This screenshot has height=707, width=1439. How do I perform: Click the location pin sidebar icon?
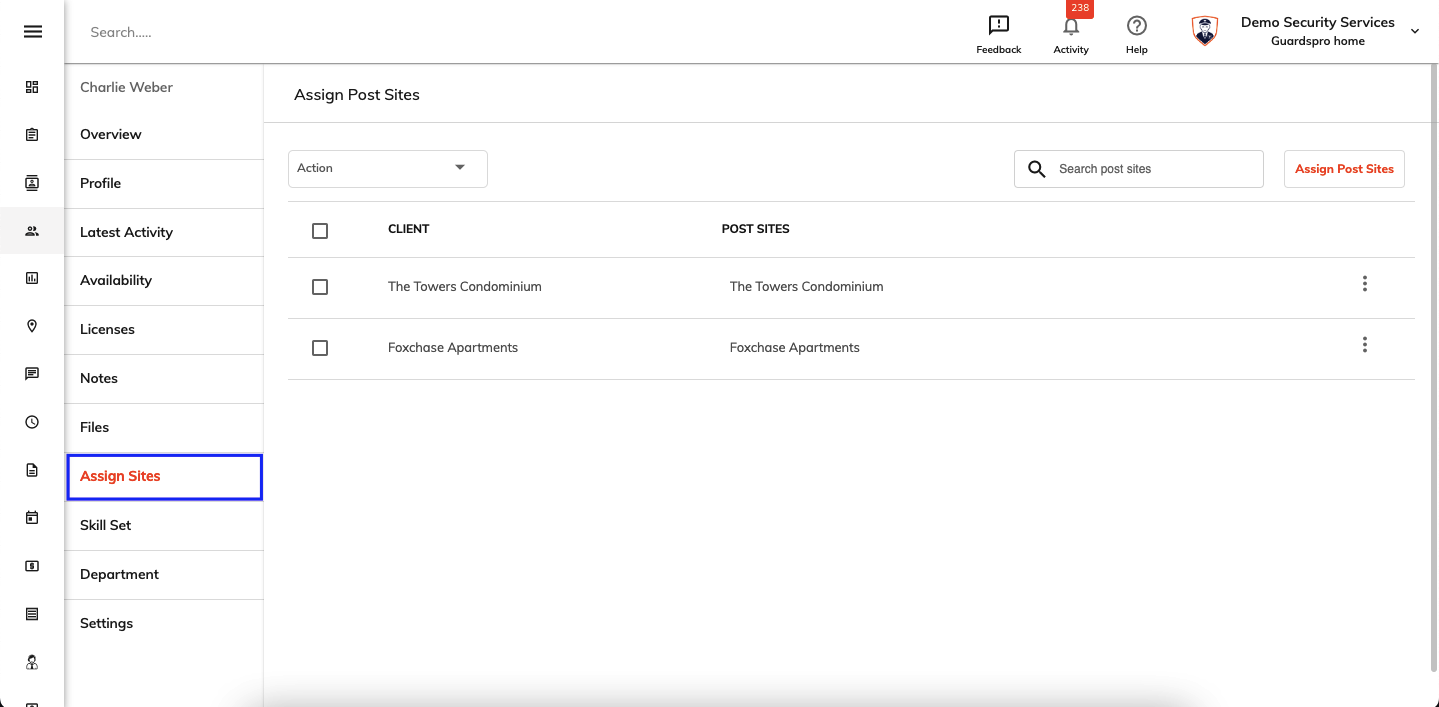[x=32, y=326]
